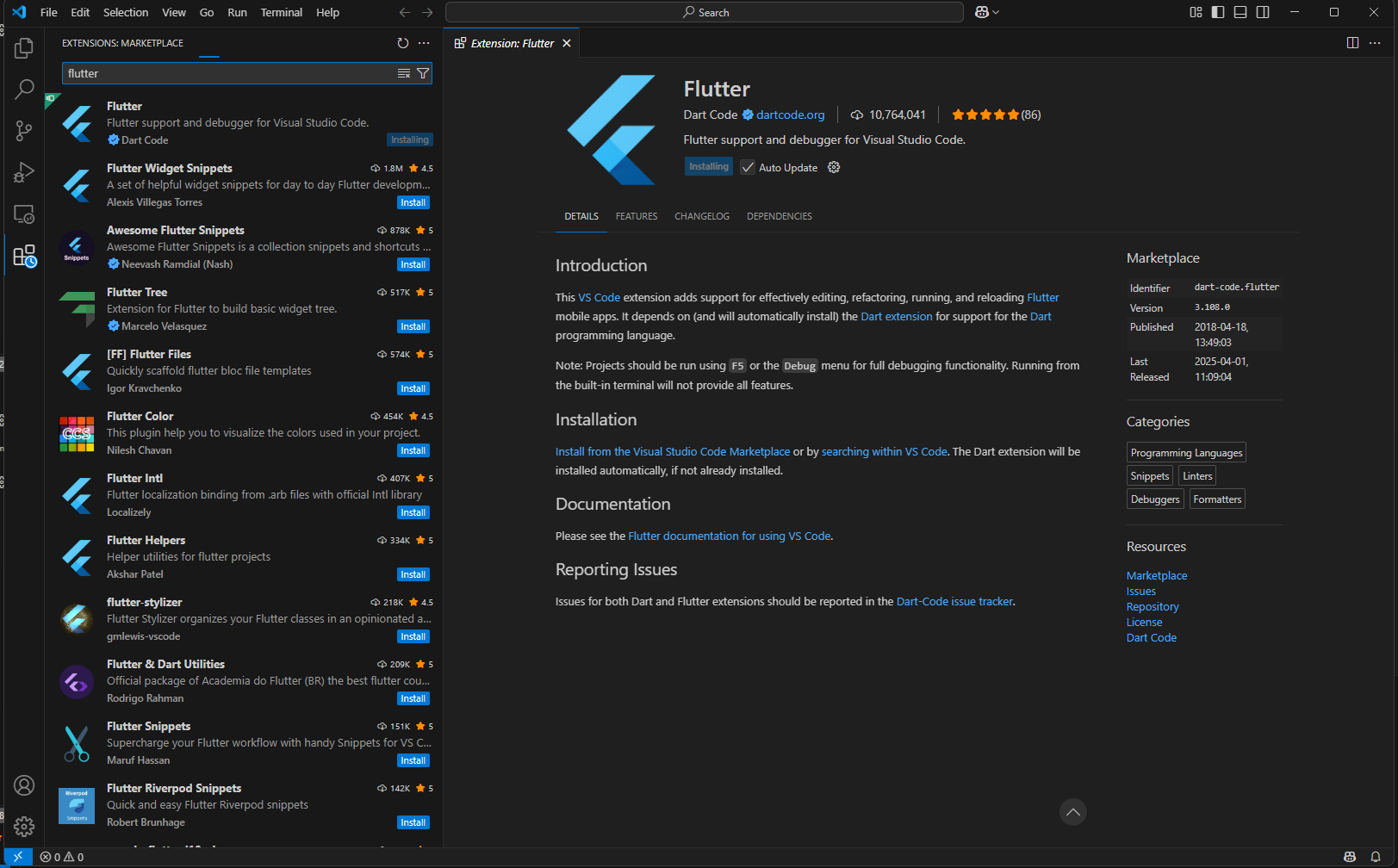Screen dimensions: 1398x868
Task: Open the License resource link
Action: [x=1144, y=622]
